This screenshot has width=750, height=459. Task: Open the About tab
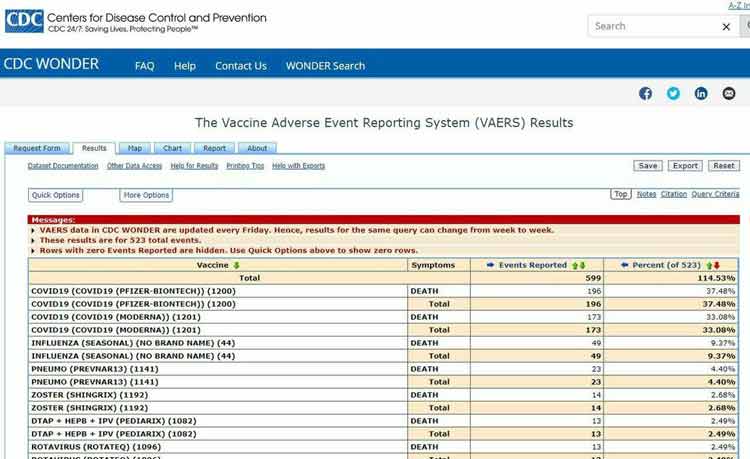(x=257, y=148)
